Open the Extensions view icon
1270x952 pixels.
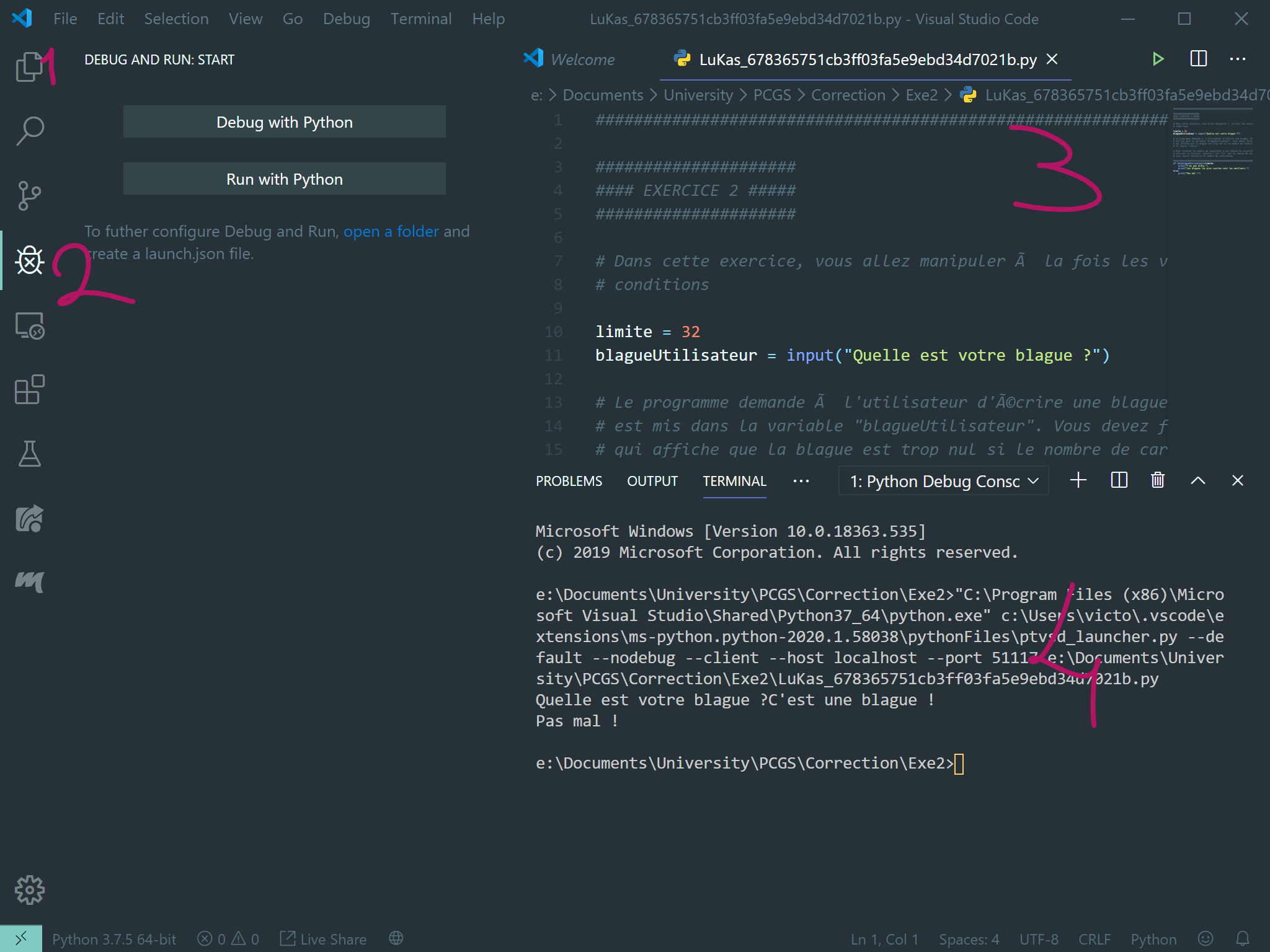point(29,390)
